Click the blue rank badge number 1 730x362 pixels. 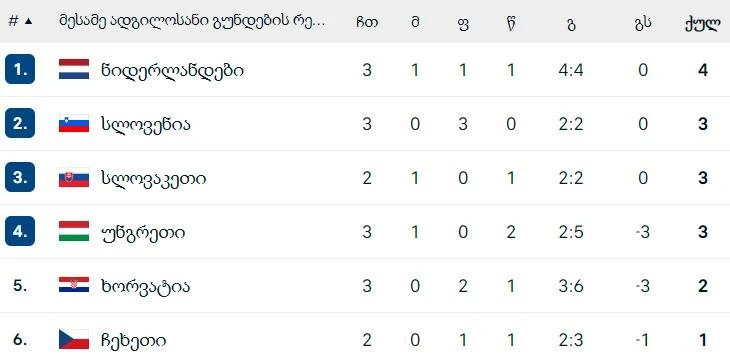(x=20, y=69)
